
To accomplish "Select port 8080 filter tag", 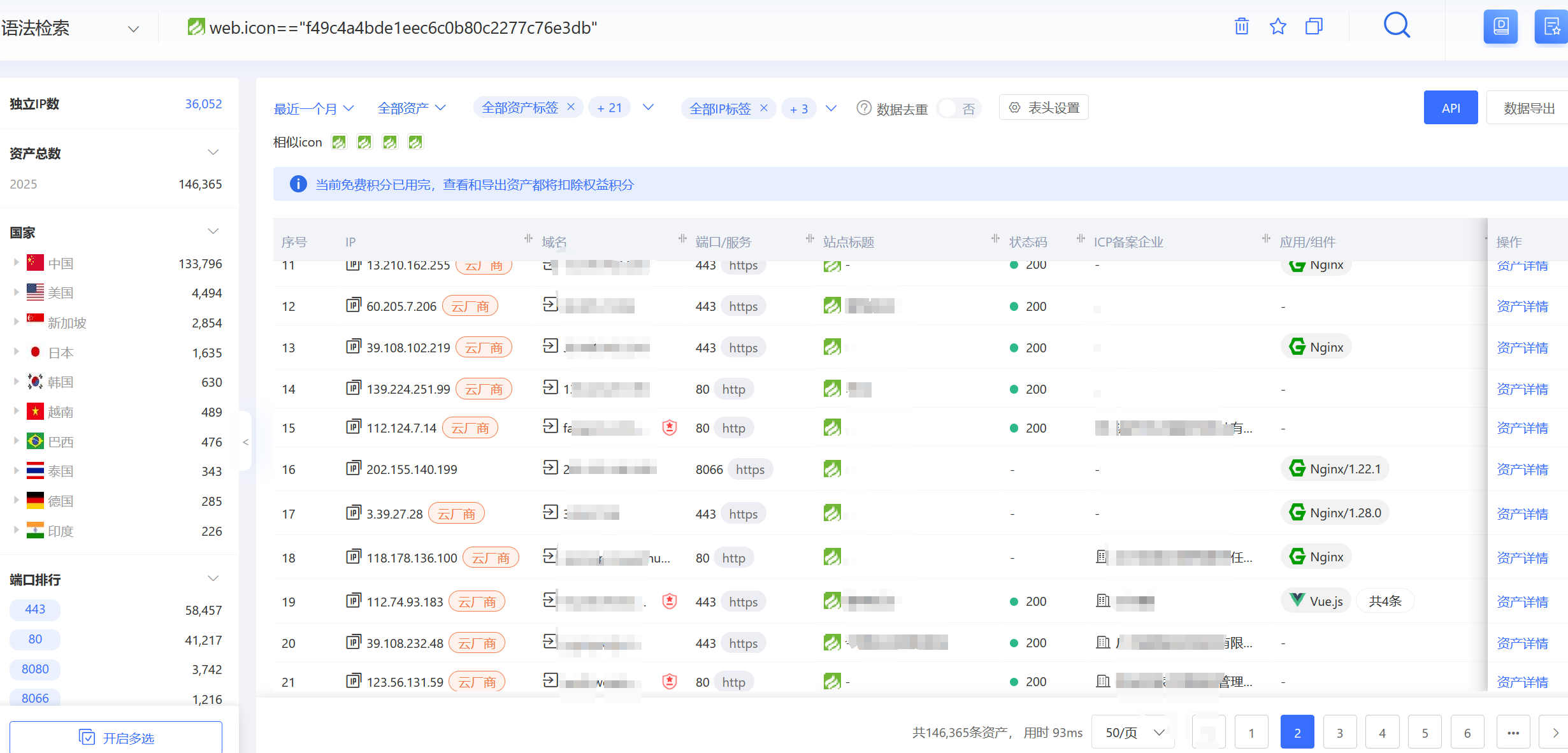I will 35,669.
